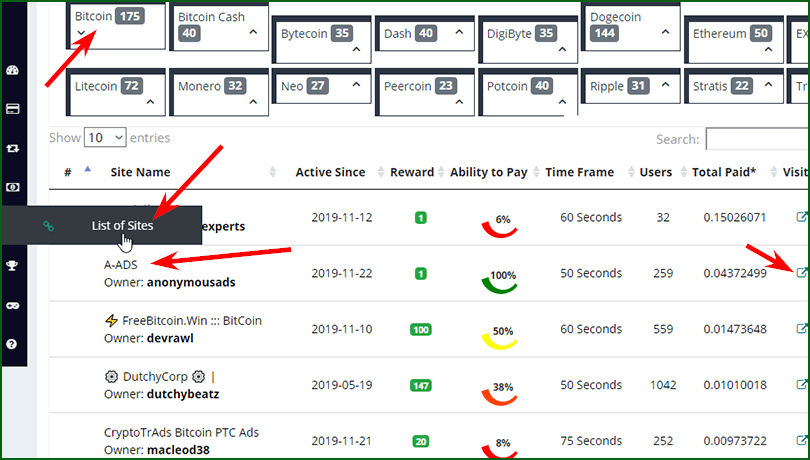The height and width of the screenshot is (460, 810).
Task: Click CryptoTrAds Bitcoin PTC Ads name
Action: coord(181,432)
